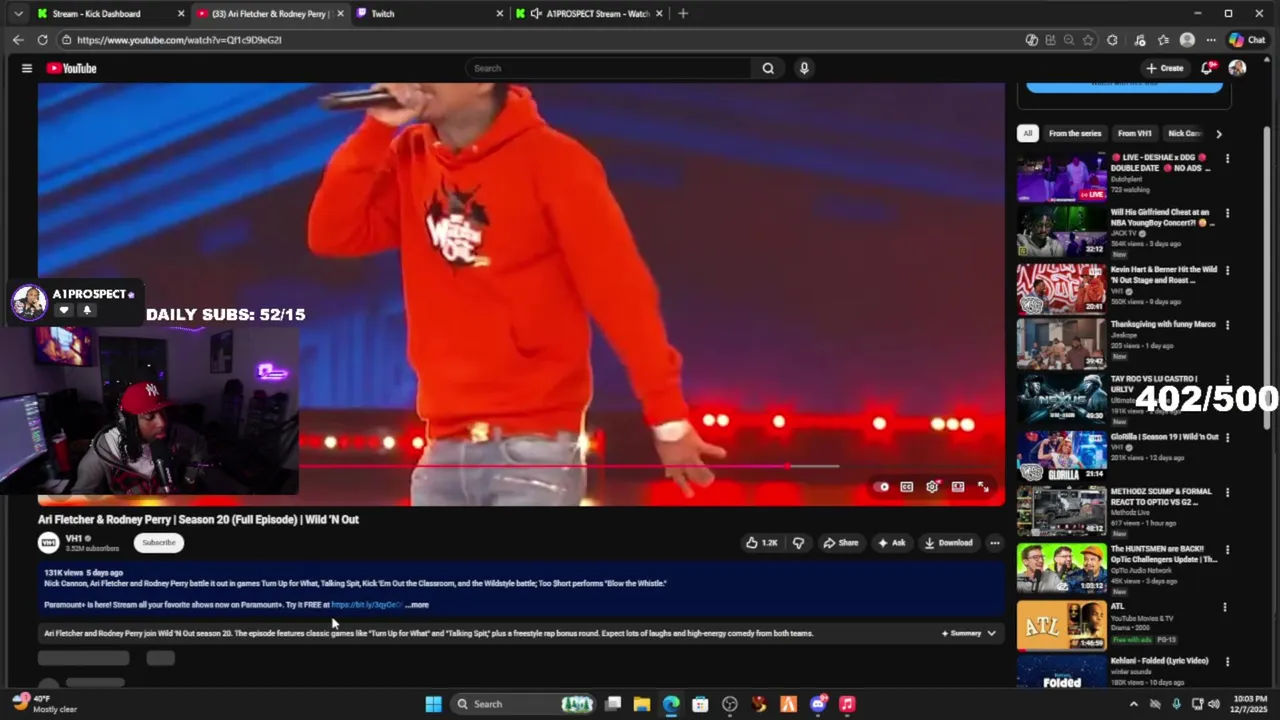Image resolution: width=1280 pixels, height=720 pixels.
Task: Share this video
Action: pyautogui.click(x=840, y=543)
